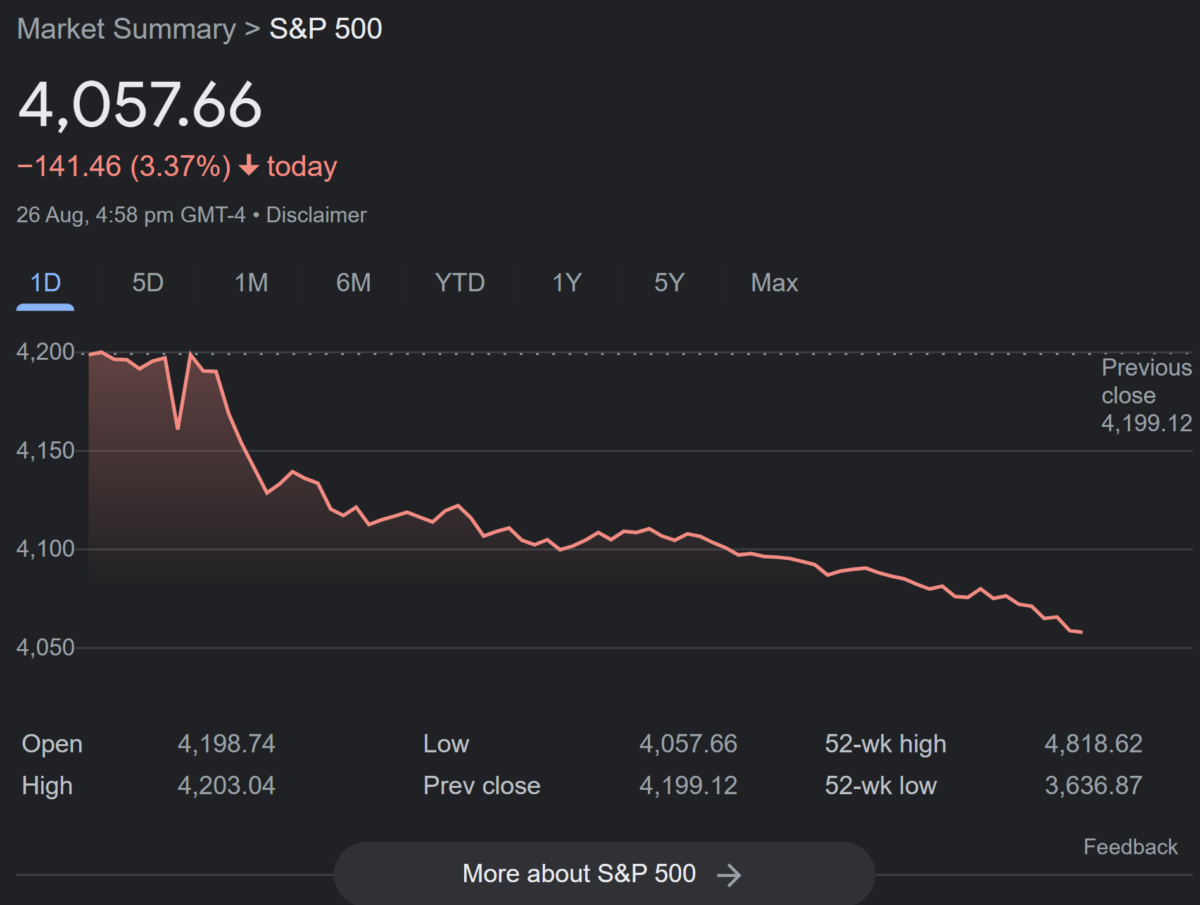Switch to the 5D chart tab
This screenshot has width=1200, height=905.
[x=147, y=283]
